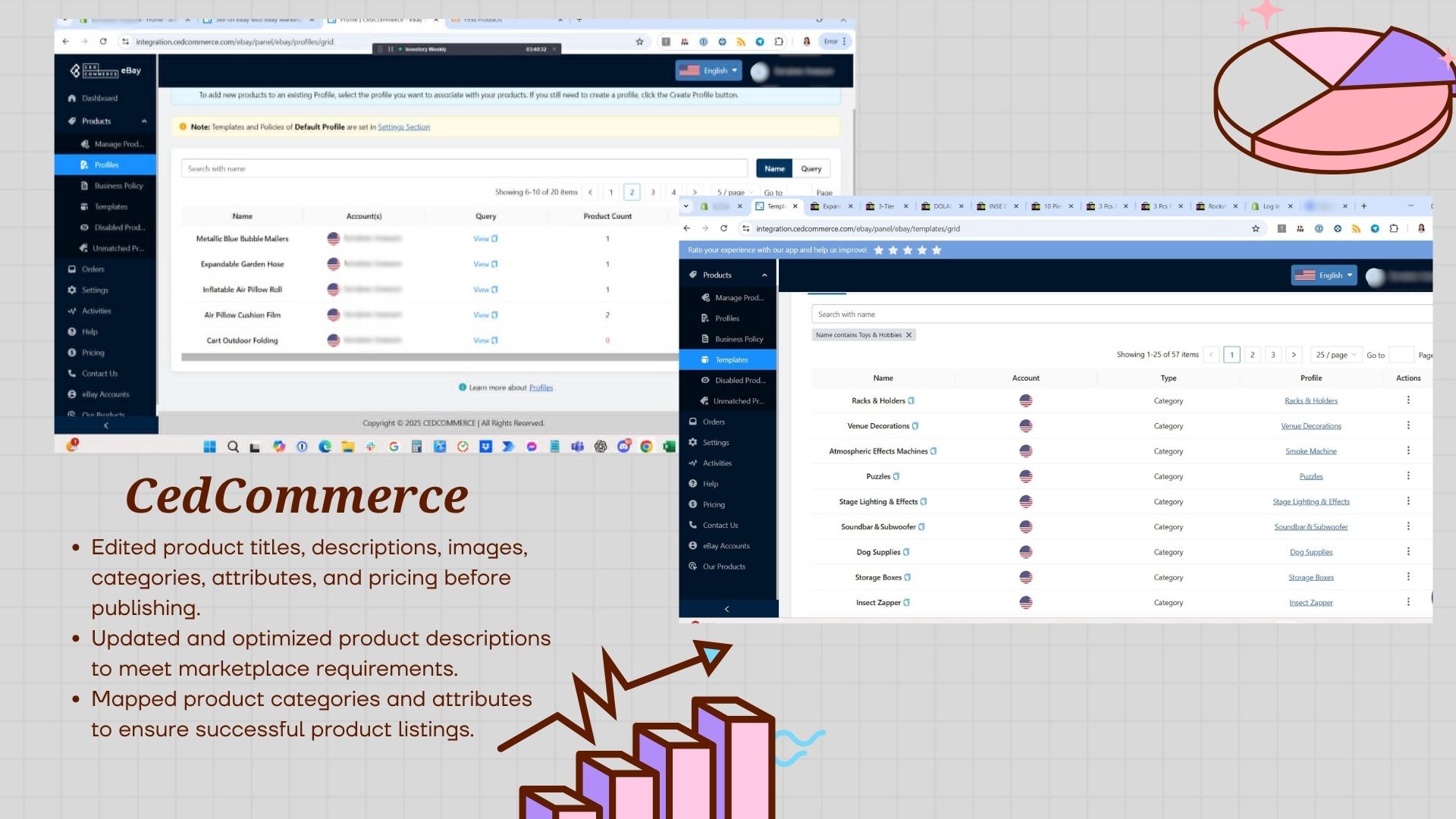
Task: Click the Search with name field in Templates window
Action: click(x=1122, y=315)
